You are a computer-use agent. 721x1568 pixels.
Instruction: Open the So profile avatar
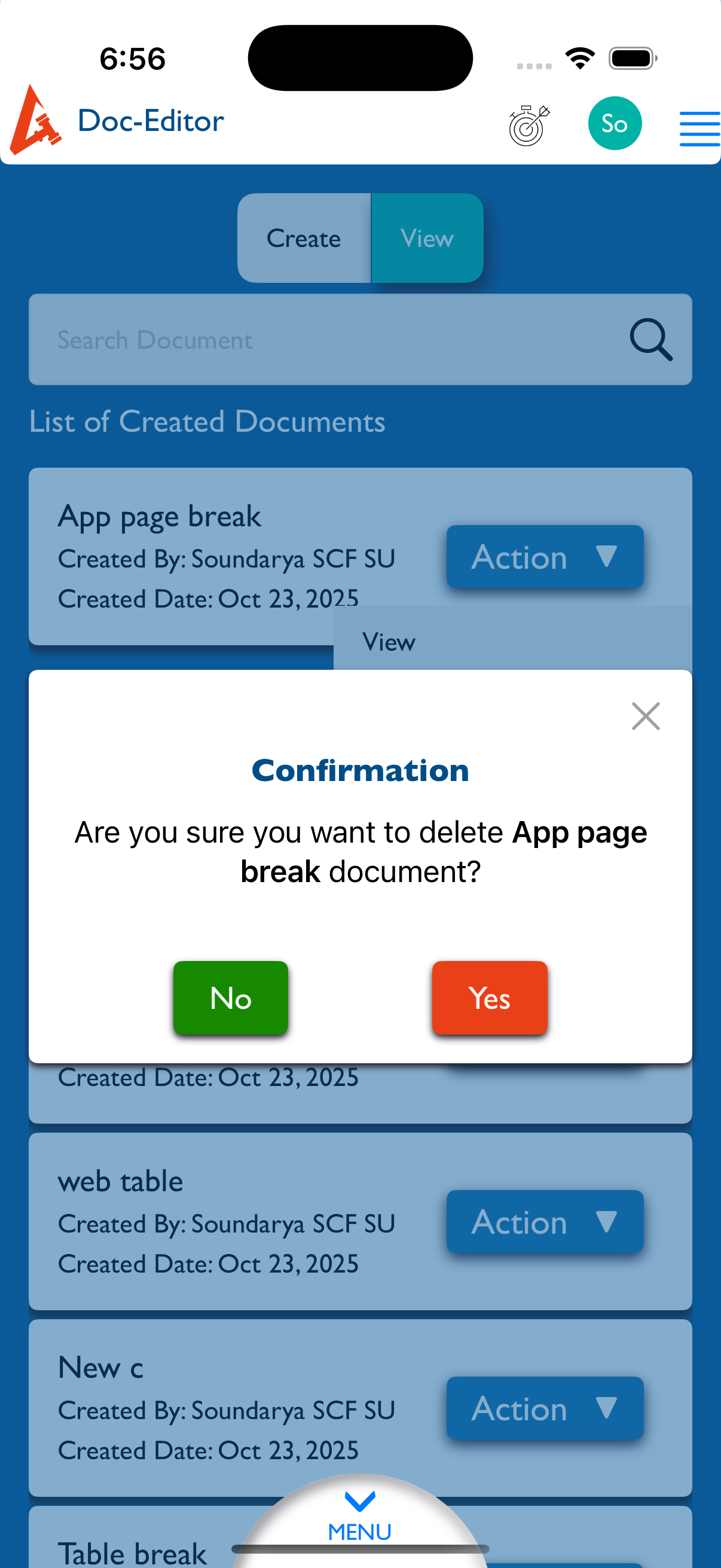614,124
